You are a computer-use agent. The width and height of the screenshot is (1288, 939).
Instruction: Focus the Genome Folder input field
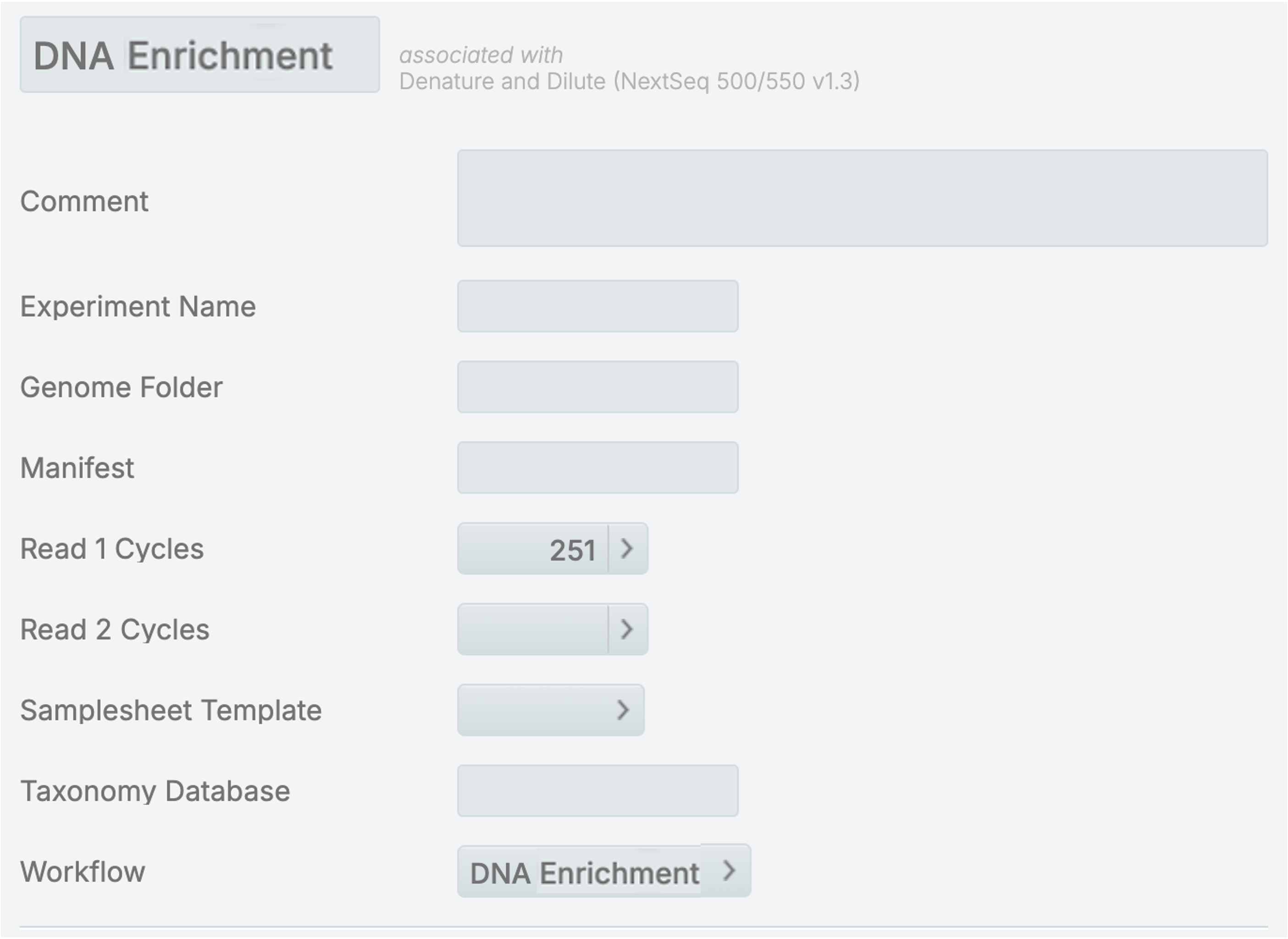[597, 387]
